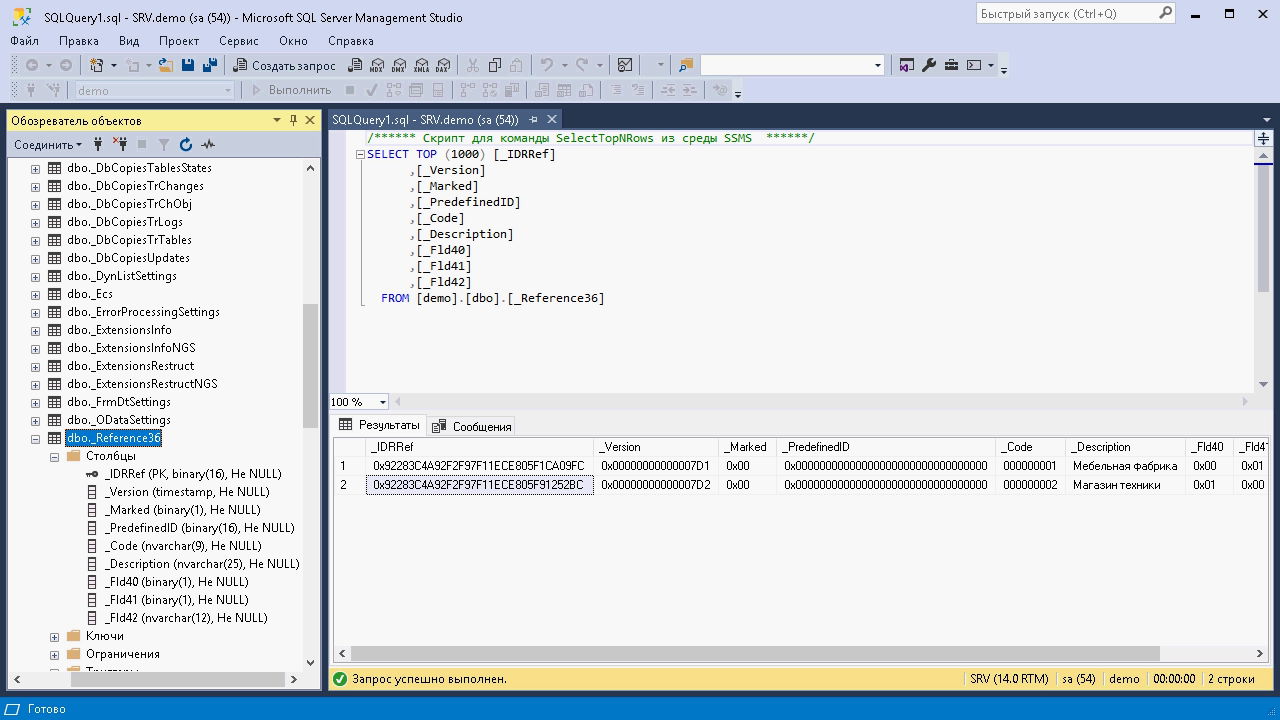This screenshot has width=1280, height=720.
Task: Open the Окно menu
Action: pyautogui.click(x=293, y=41)
